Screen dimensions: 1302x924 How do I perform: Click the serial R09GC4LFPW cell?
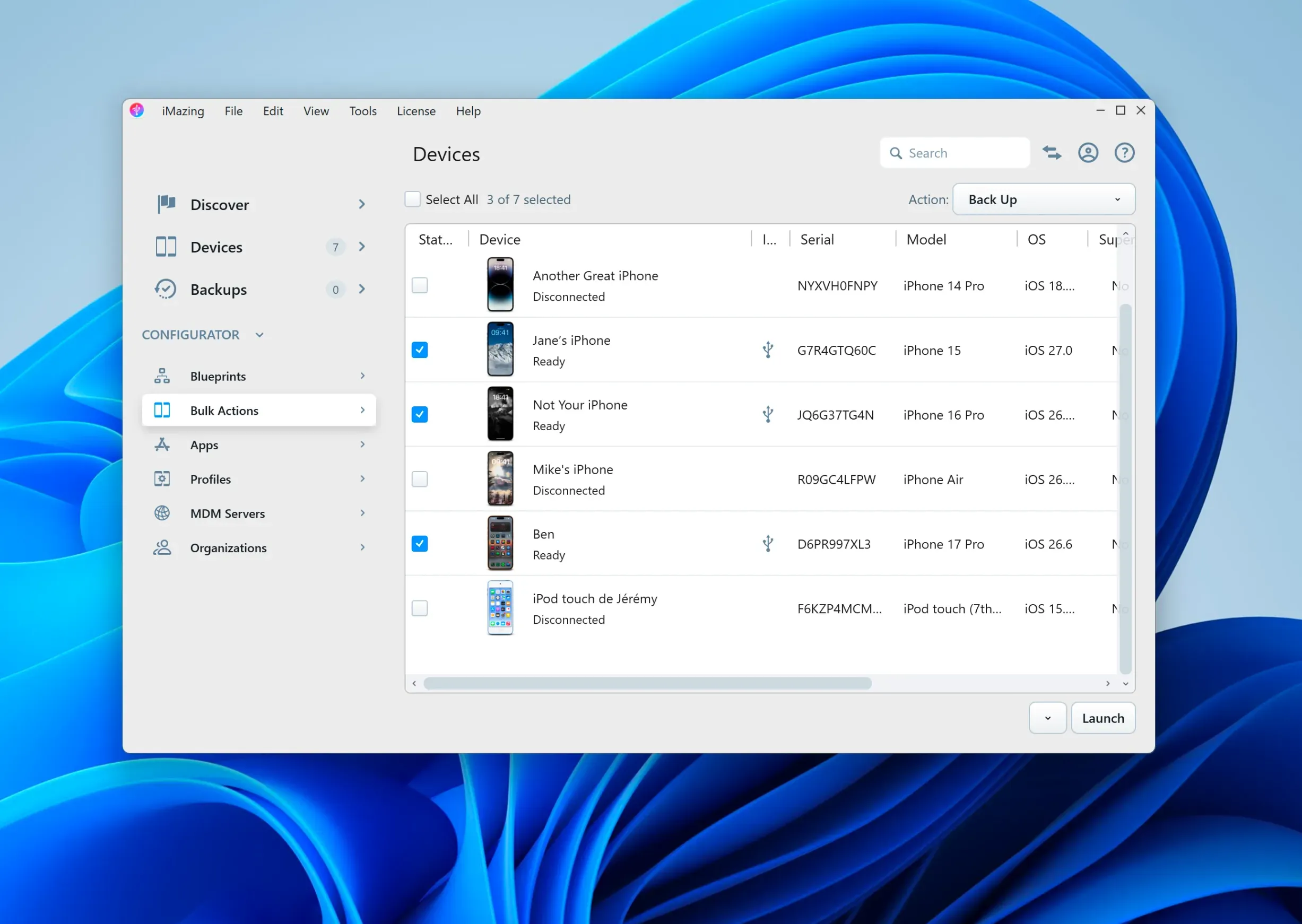pyautogui.click(x=836, y=480)
